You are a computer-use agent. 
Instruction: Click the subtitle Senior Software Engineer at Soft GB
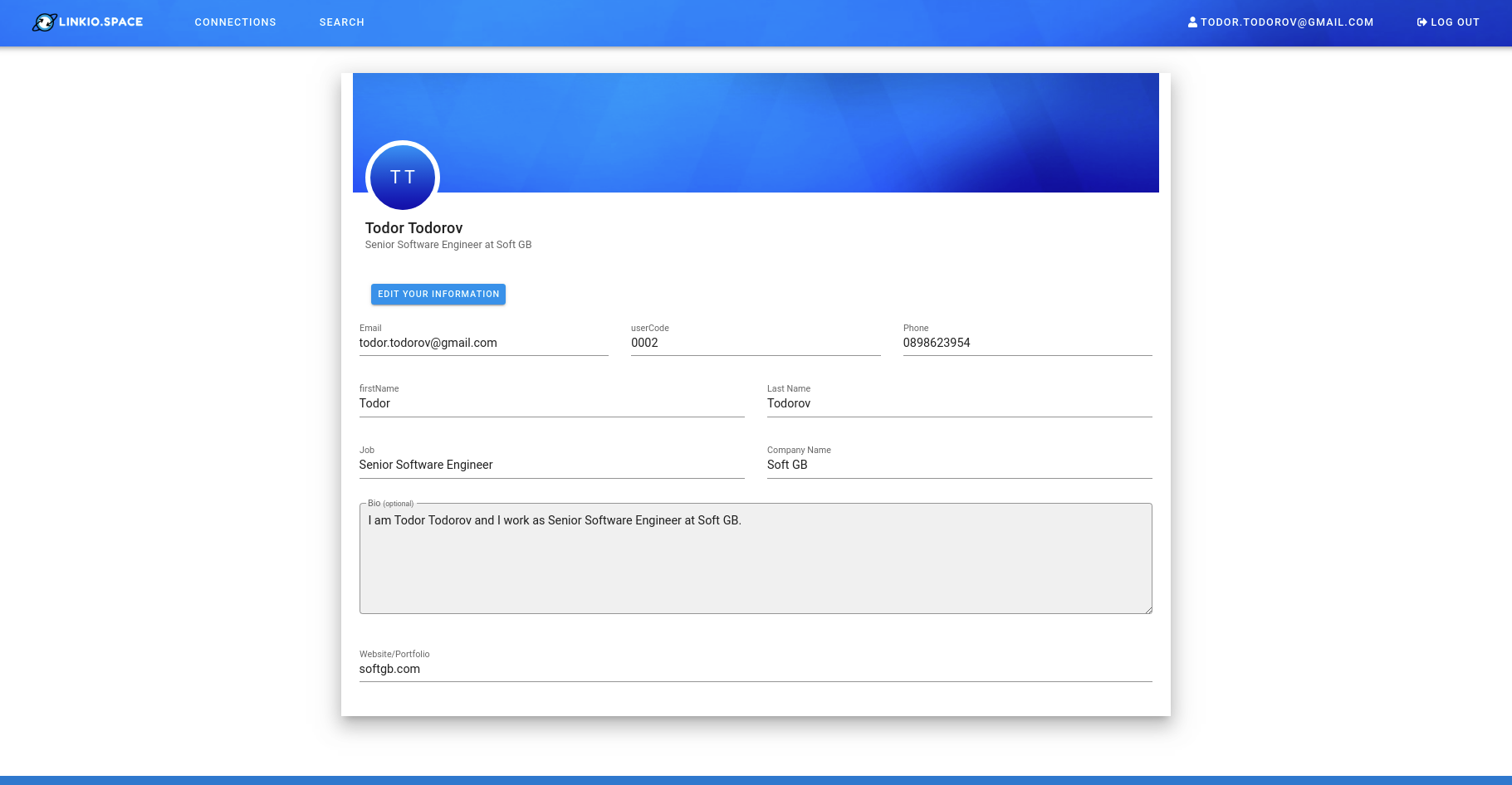pos(448,245)
